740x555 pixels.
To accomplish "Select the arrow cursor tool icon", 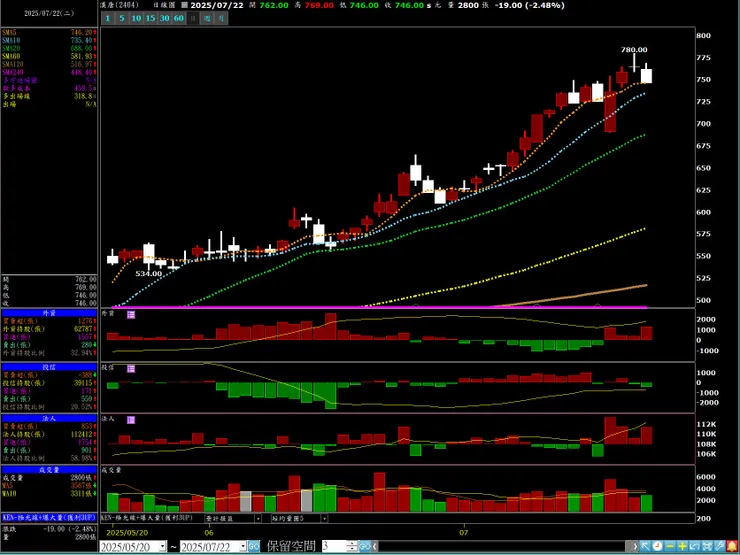I will pos(645,547).
